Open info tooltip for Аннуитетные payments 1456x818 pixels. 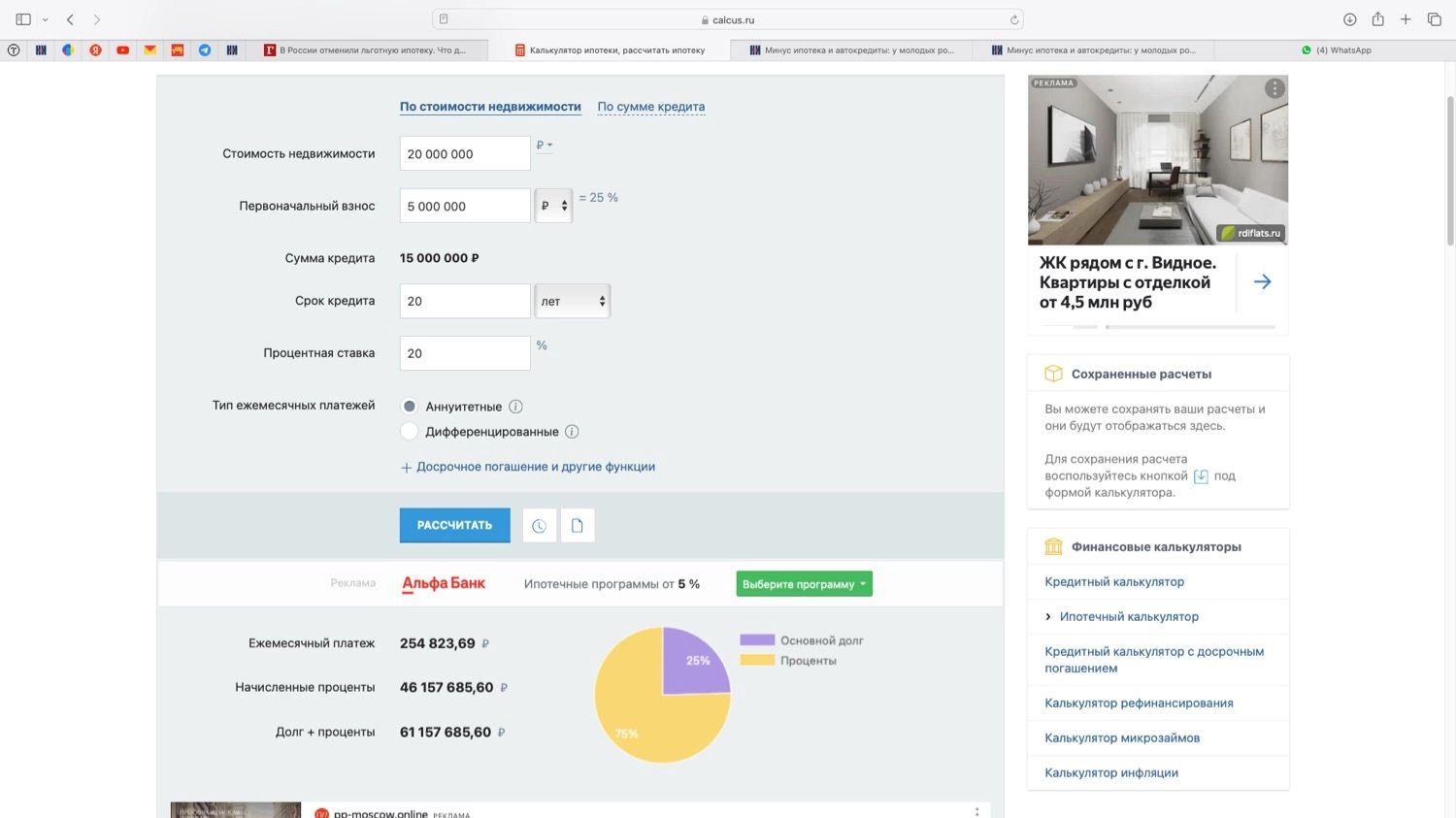point(515,407)
